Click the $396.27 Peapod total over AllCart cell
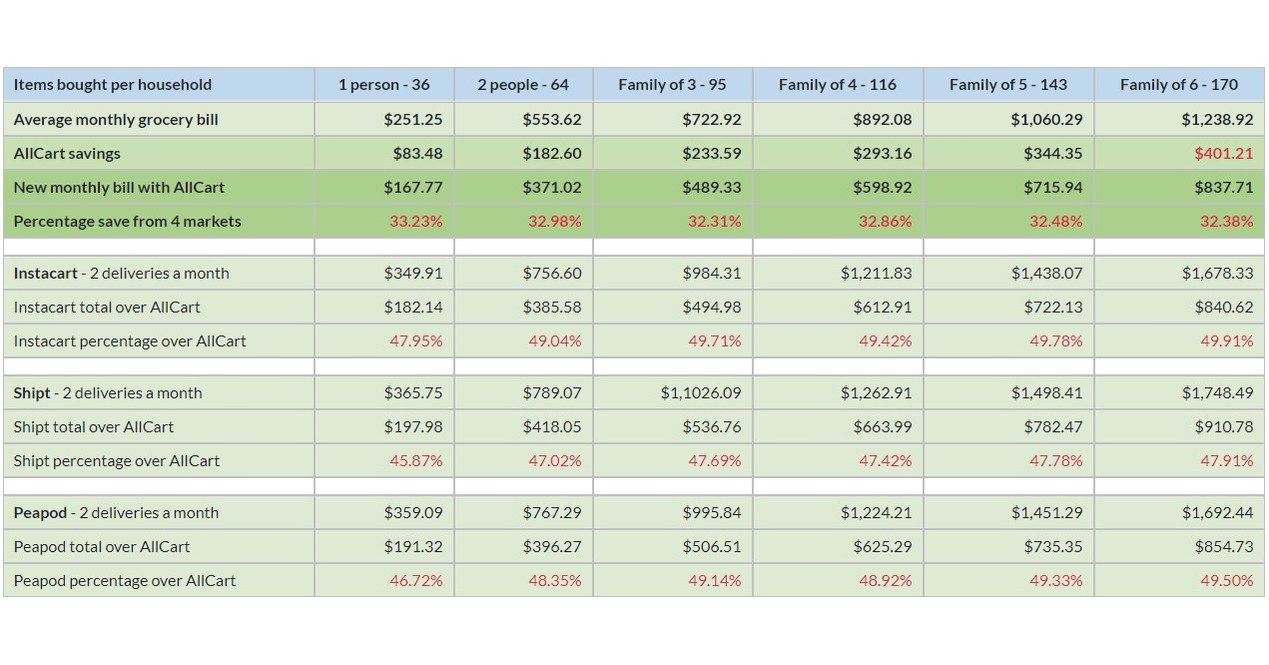The width and height of the screenshot is (1269, 665). (x=523, y=548)
